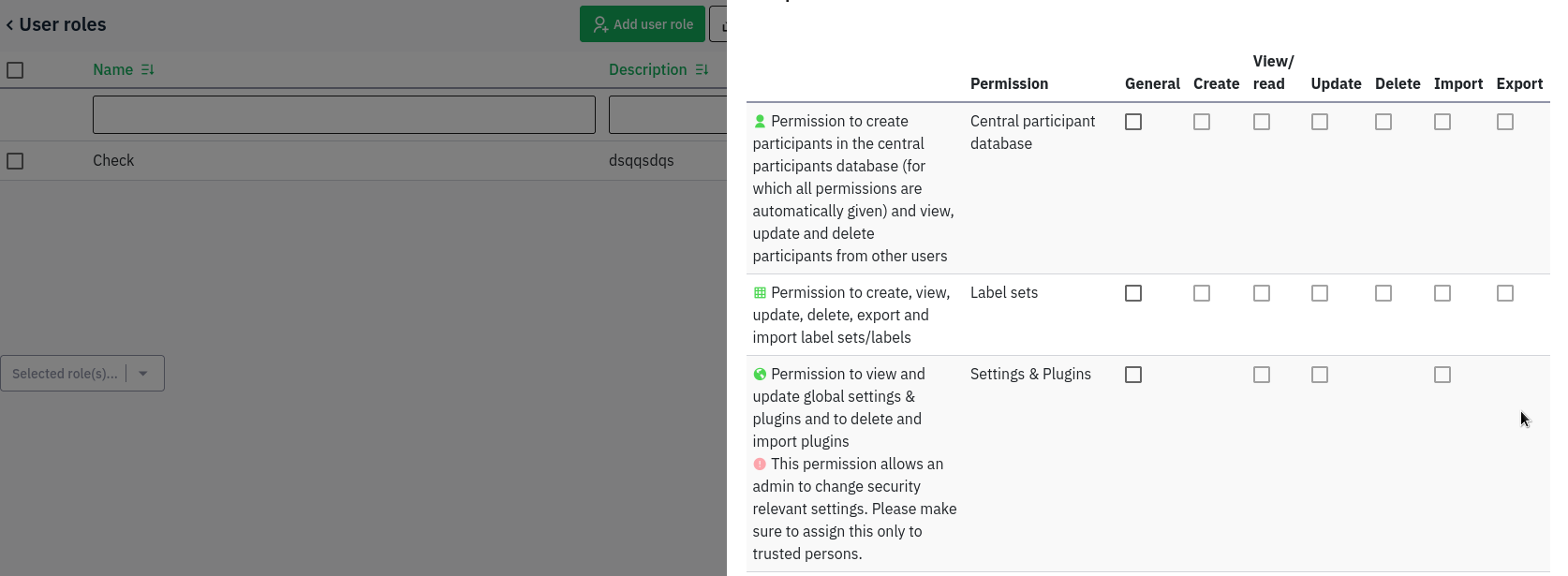Sort by Description column sort icon
Screen dimensions: 1568x576
tap(702, 70)
